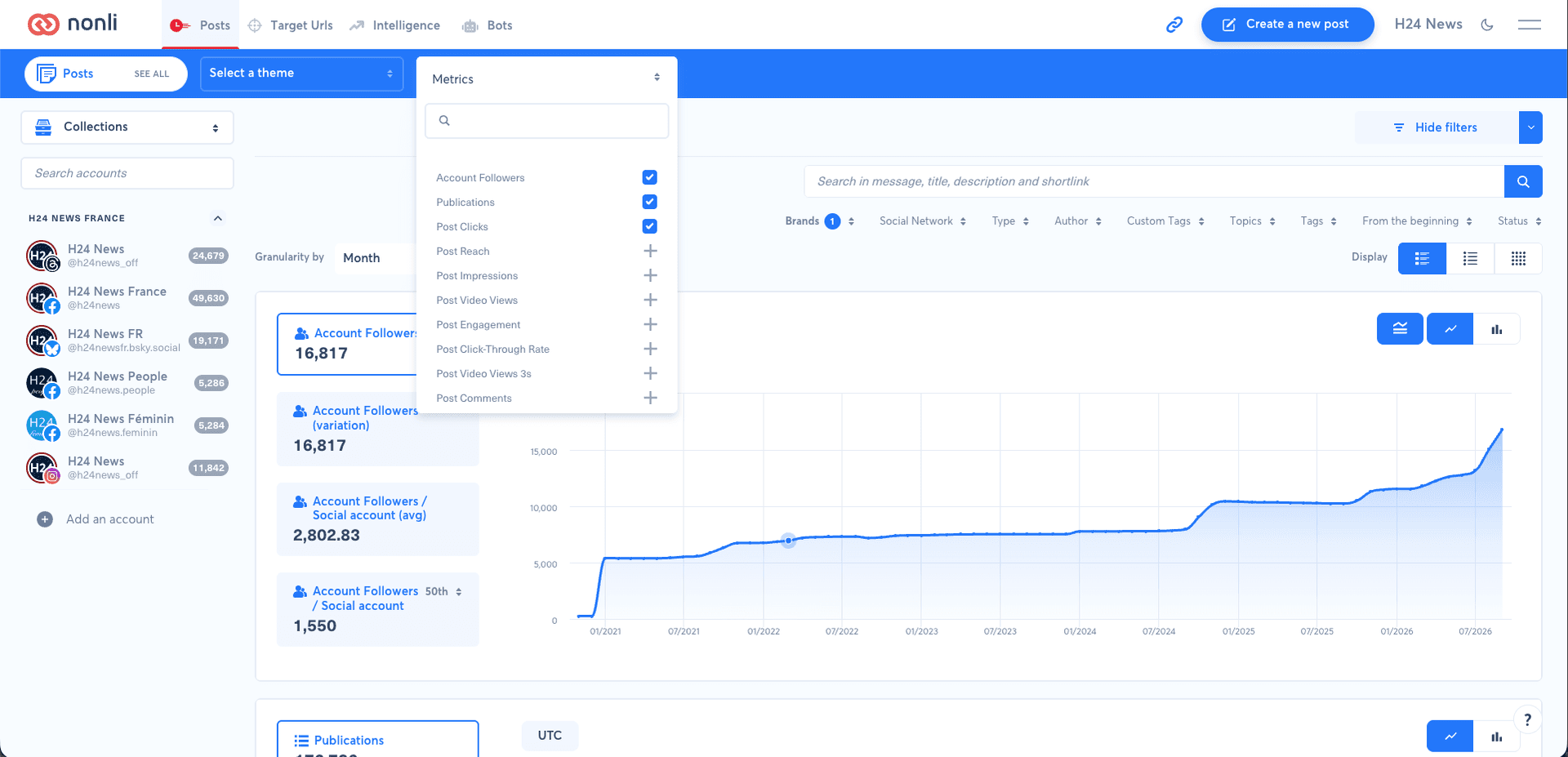This screenshot has height=757, width=1568.
Task: Click the nonli logo
Action: click(73, 24)
